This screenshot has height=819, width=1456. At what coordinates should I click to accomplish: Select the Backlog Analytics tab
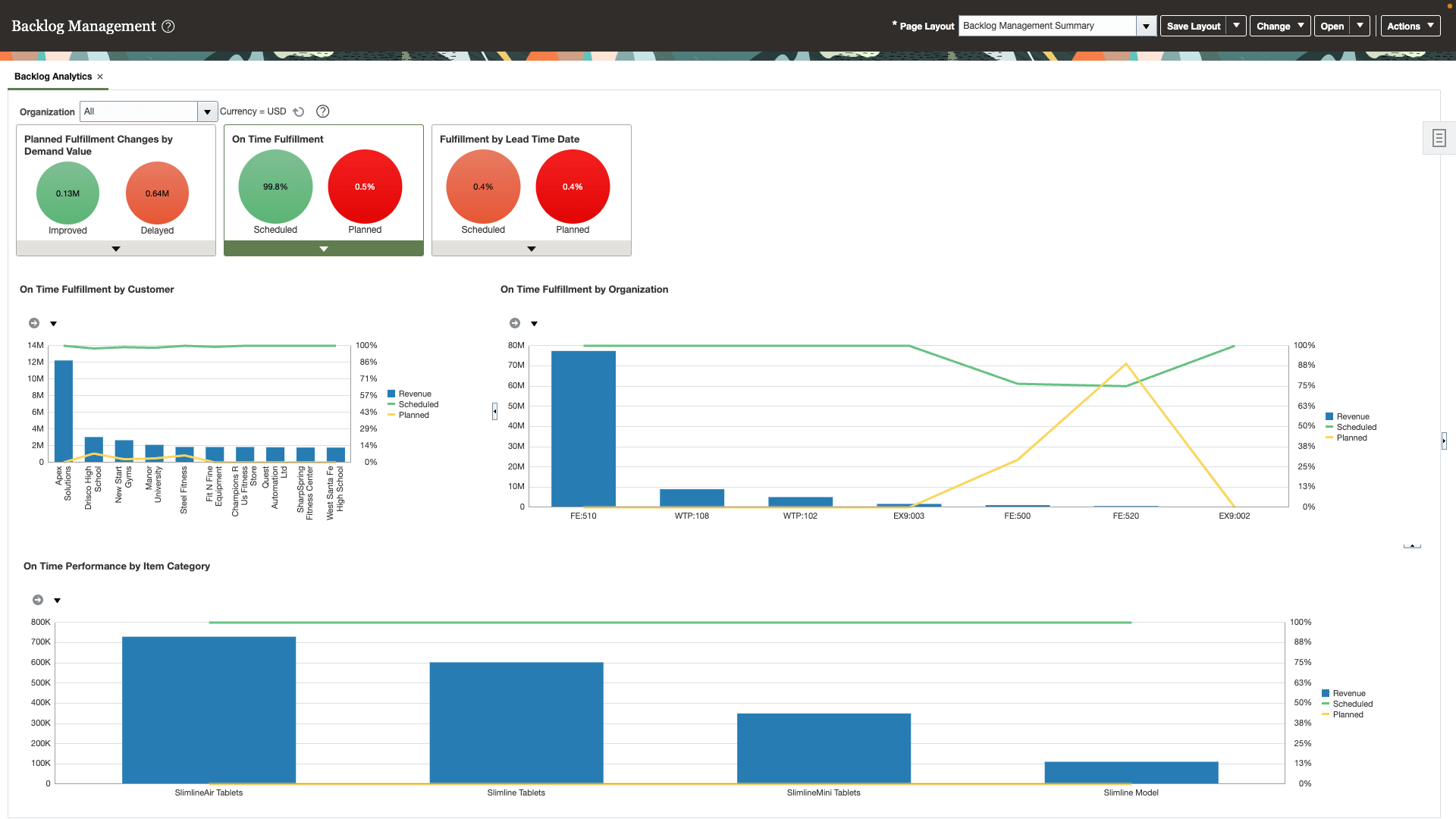point(53,76)
